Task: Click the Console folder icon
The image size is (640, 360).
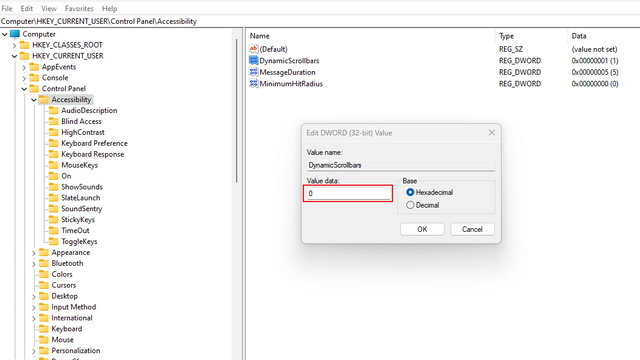Action: [34, 78]
